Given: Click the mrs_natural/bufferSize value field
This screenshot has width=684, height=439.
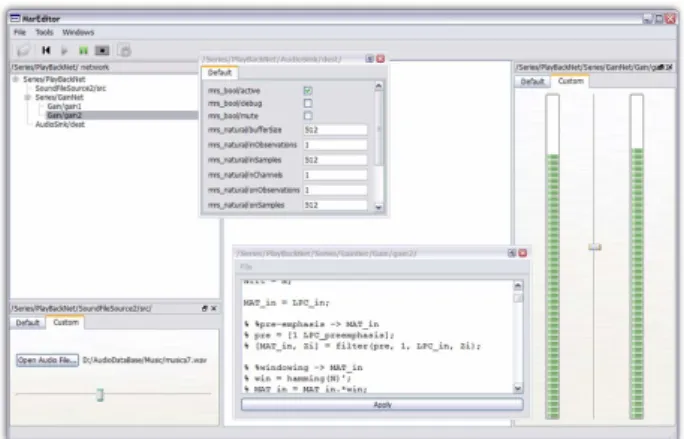Looking at the screenshot, I should tap(335, 130).
